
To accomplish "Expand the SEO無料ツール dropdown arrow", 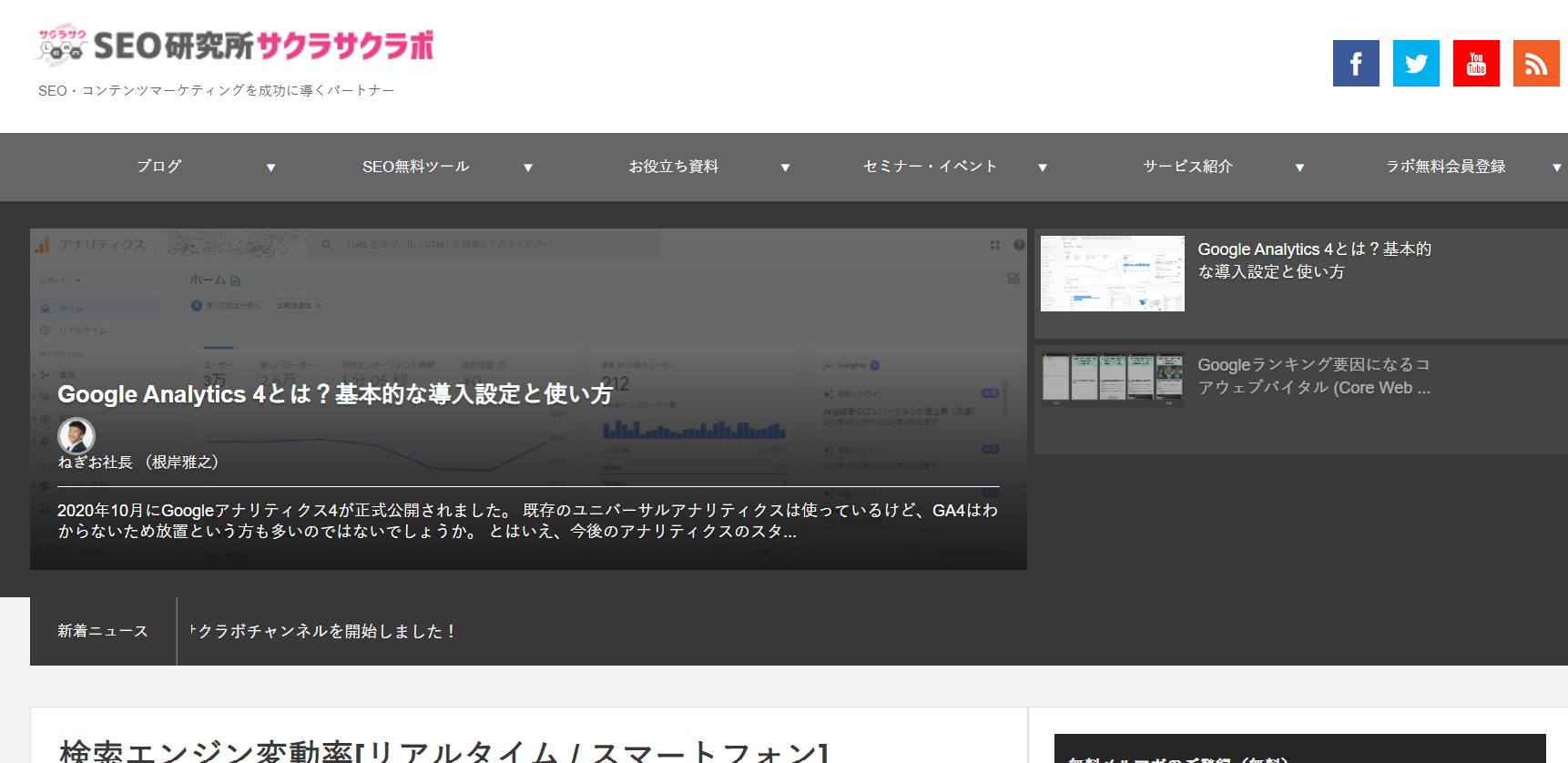I will 528,168.
